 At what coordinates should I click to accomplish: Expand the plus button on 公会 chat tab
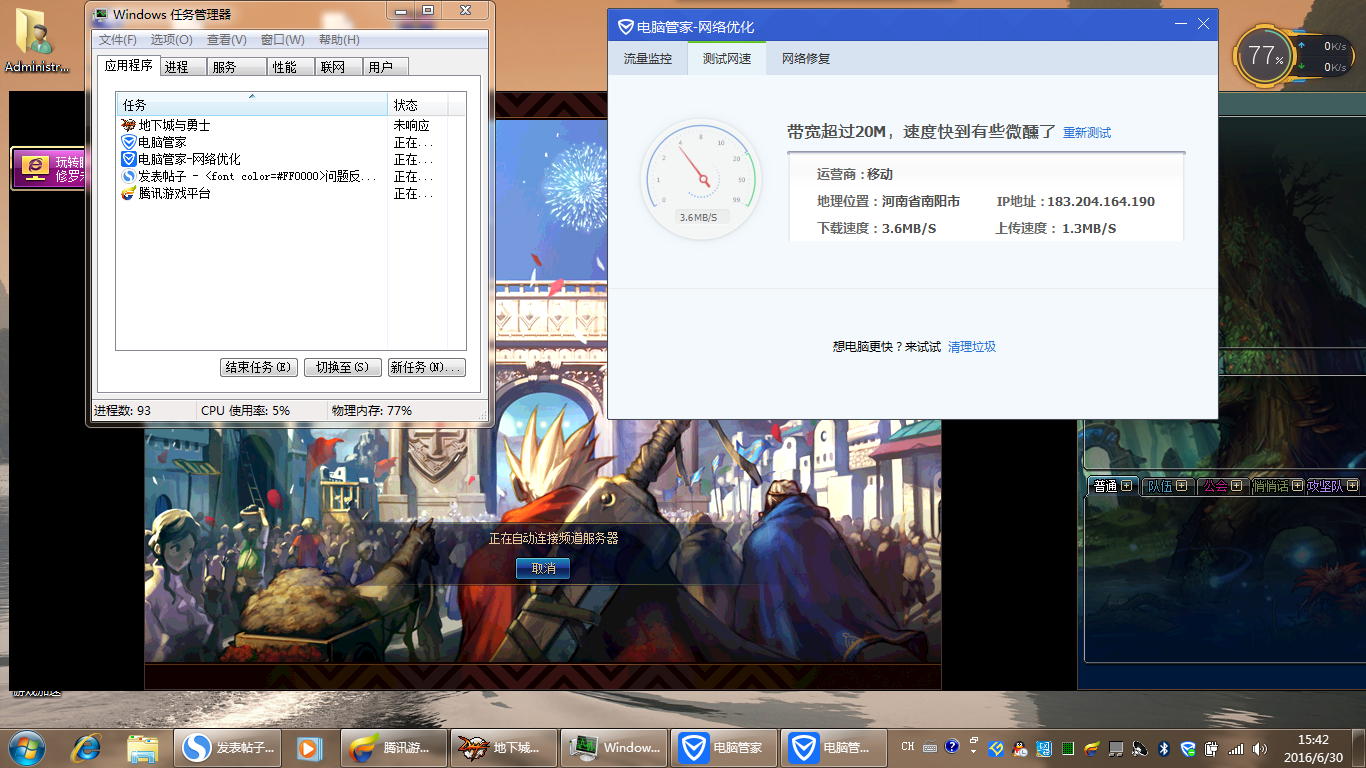tap(1237, 486)
